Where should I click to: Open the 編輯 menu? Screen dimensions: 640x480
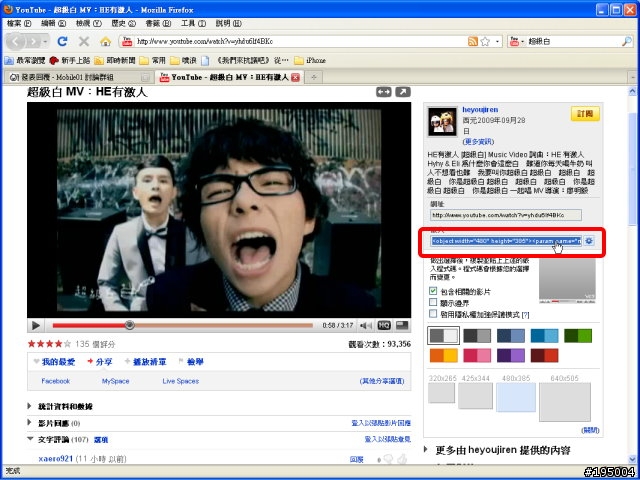[53, 23]
